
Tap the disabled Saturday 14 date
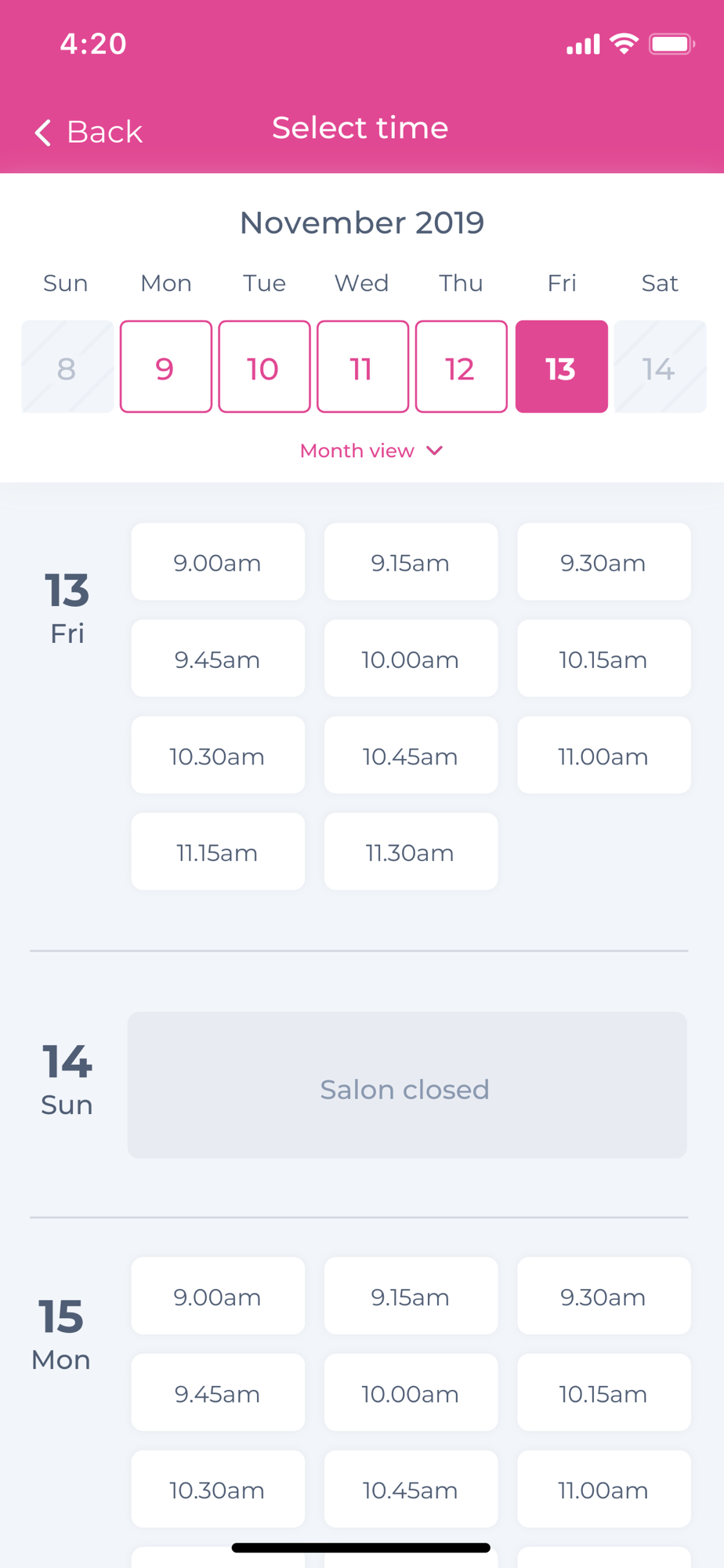click(x=660, y=367)
